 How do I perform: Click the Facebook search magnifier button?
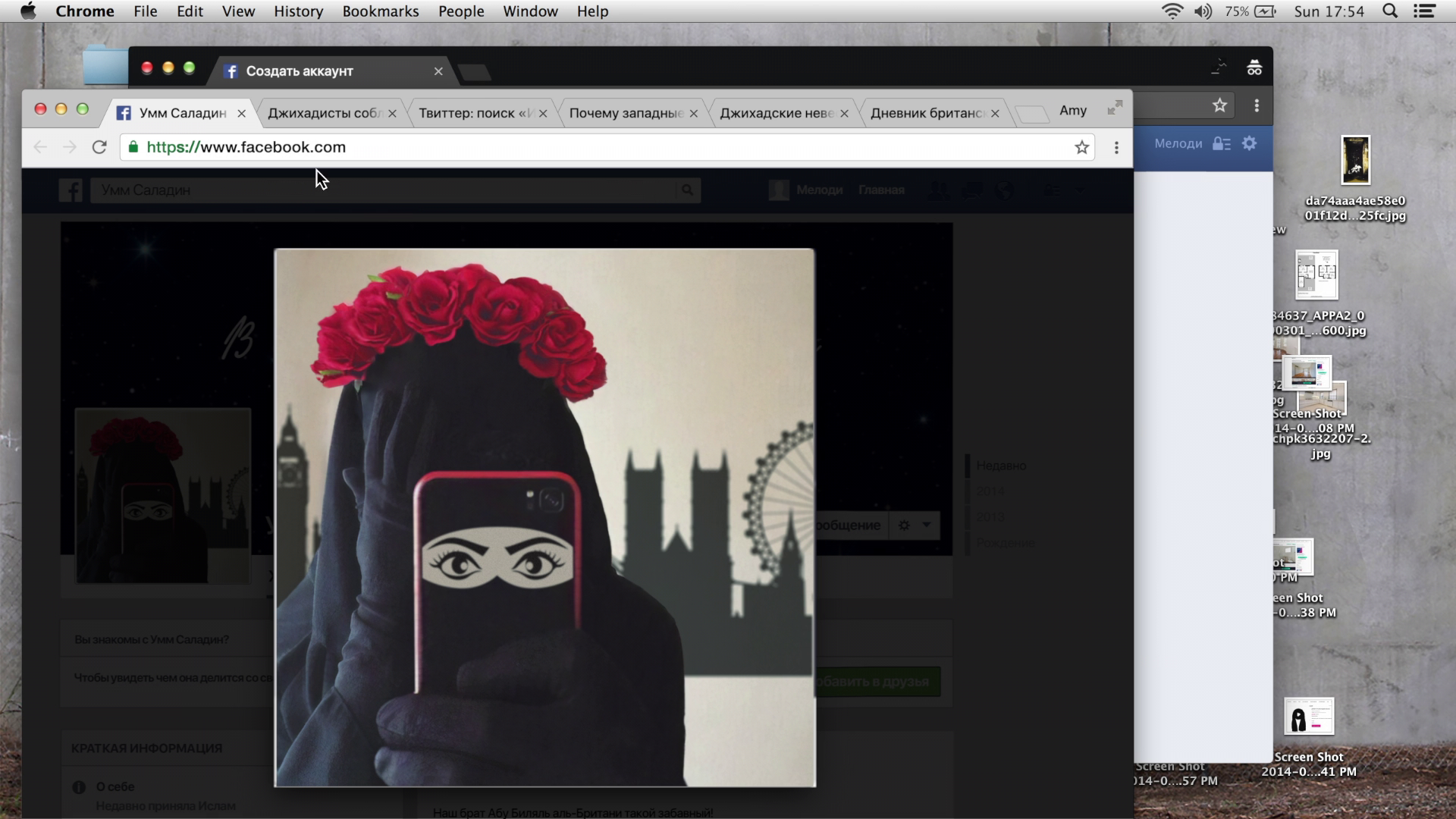tap(687, 190)
